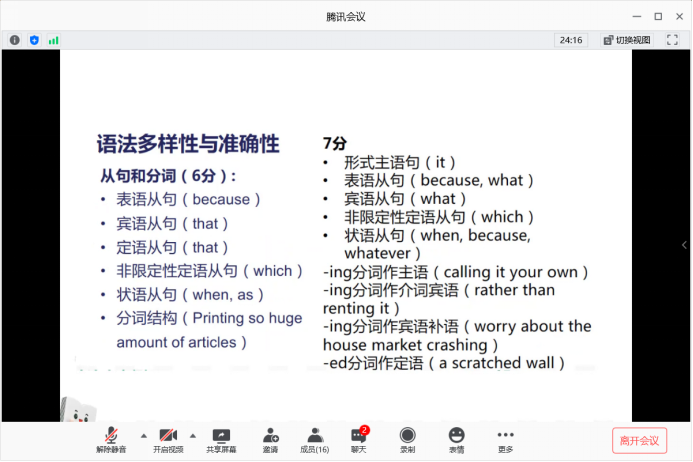
Task: Unmute the microphone (解除静音)
Action: point(112,438)
